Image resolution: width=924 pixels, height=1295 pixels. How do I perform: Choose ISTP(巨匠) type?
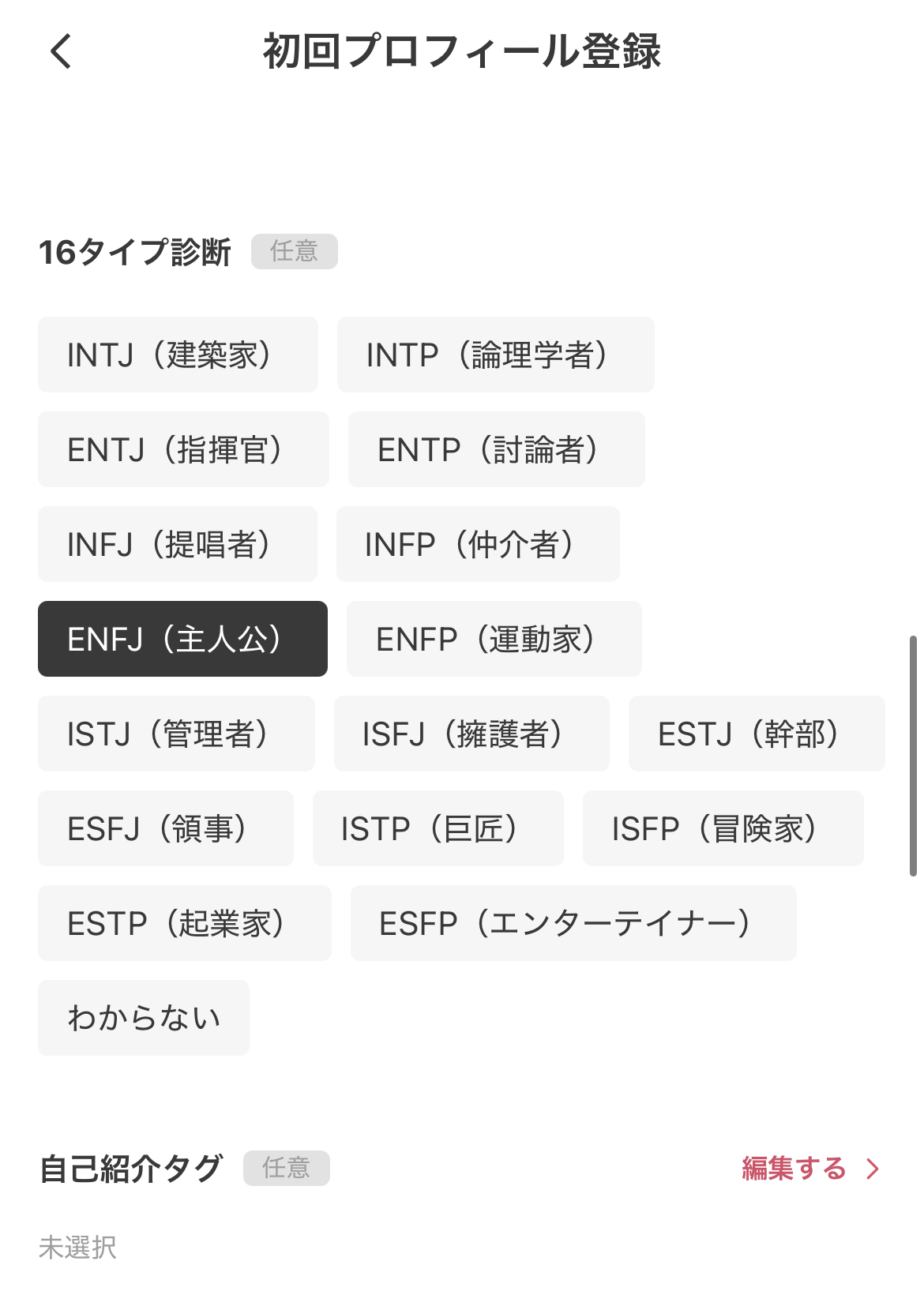438,828
